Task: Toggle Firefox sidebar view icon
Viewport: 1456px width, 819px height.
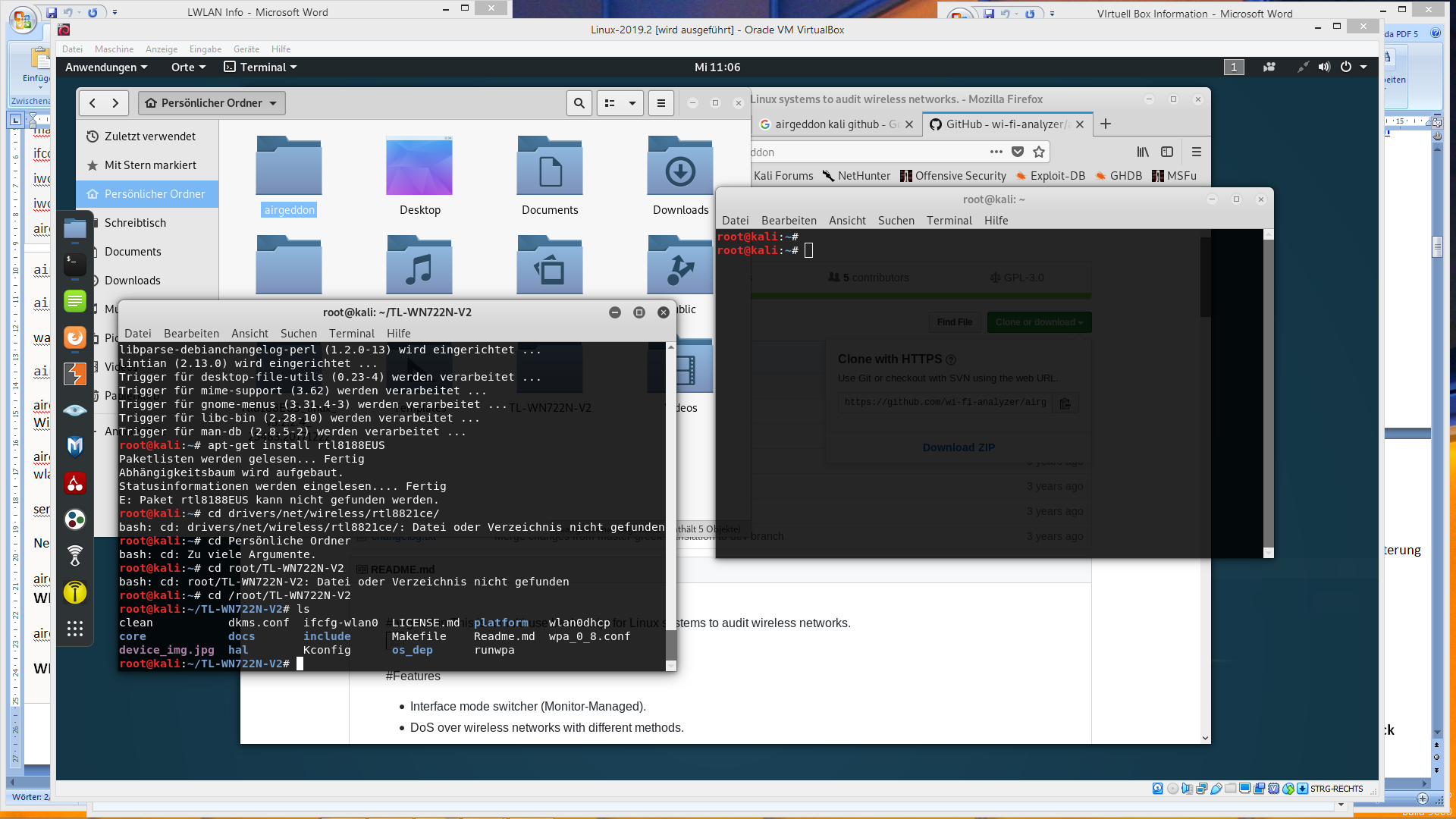Action: pyautogui.click(x=1167, y=152)
